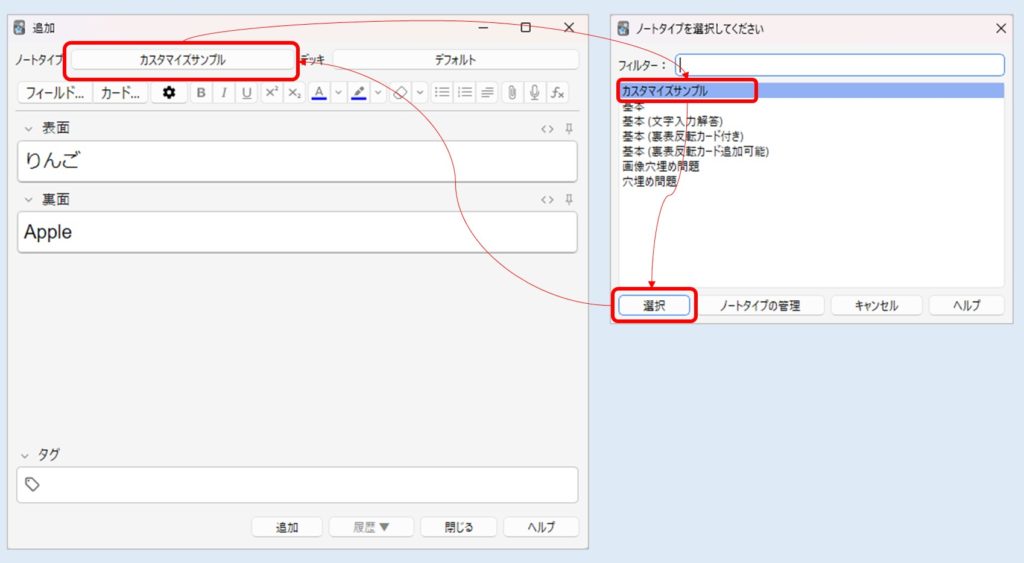Toggle HTML editor for the 裏面 field
The height and width of the screenshot is (563, 1024).
tap(547, 200)
